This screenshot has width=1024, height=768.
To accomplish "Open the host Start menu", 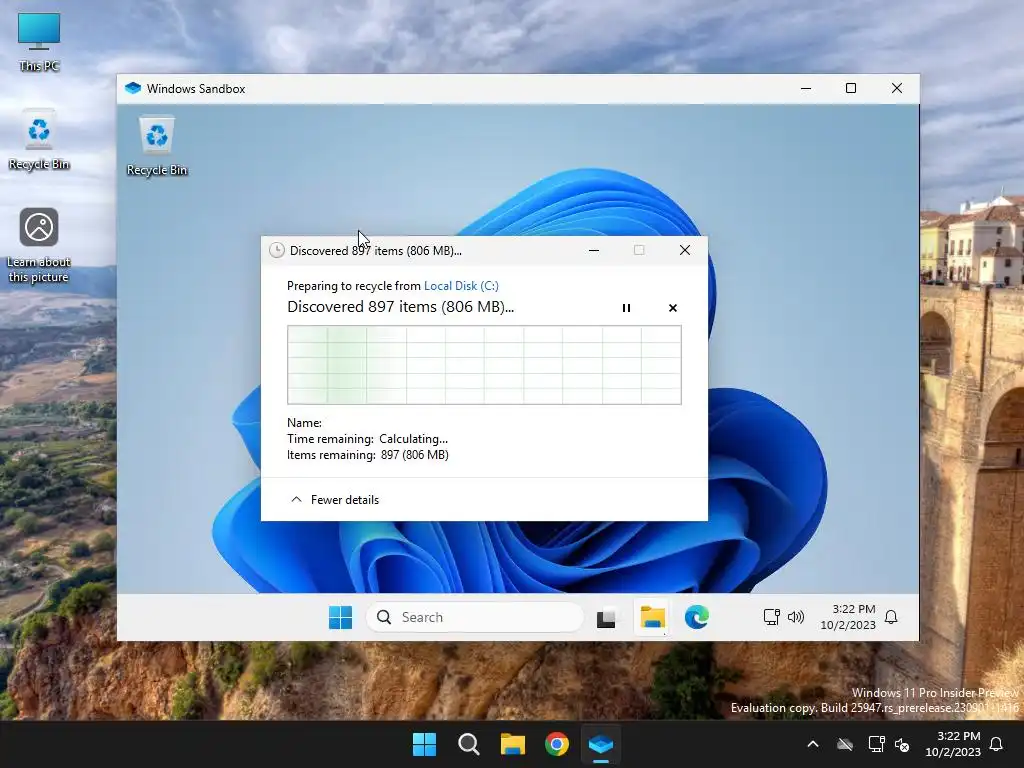I will (x=424, y=744).
